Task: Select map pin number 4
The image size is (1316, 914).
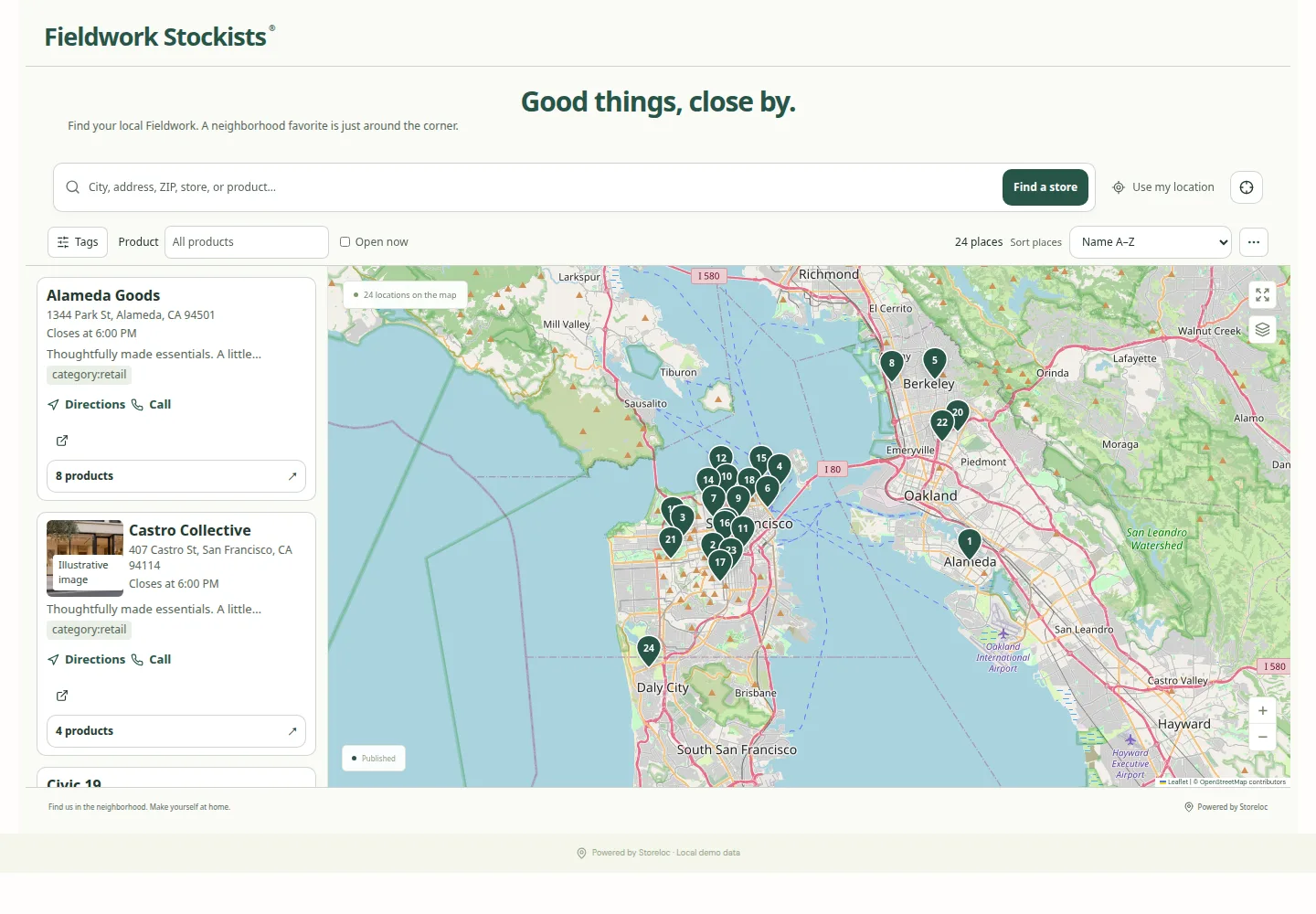Action: [780, 467]
